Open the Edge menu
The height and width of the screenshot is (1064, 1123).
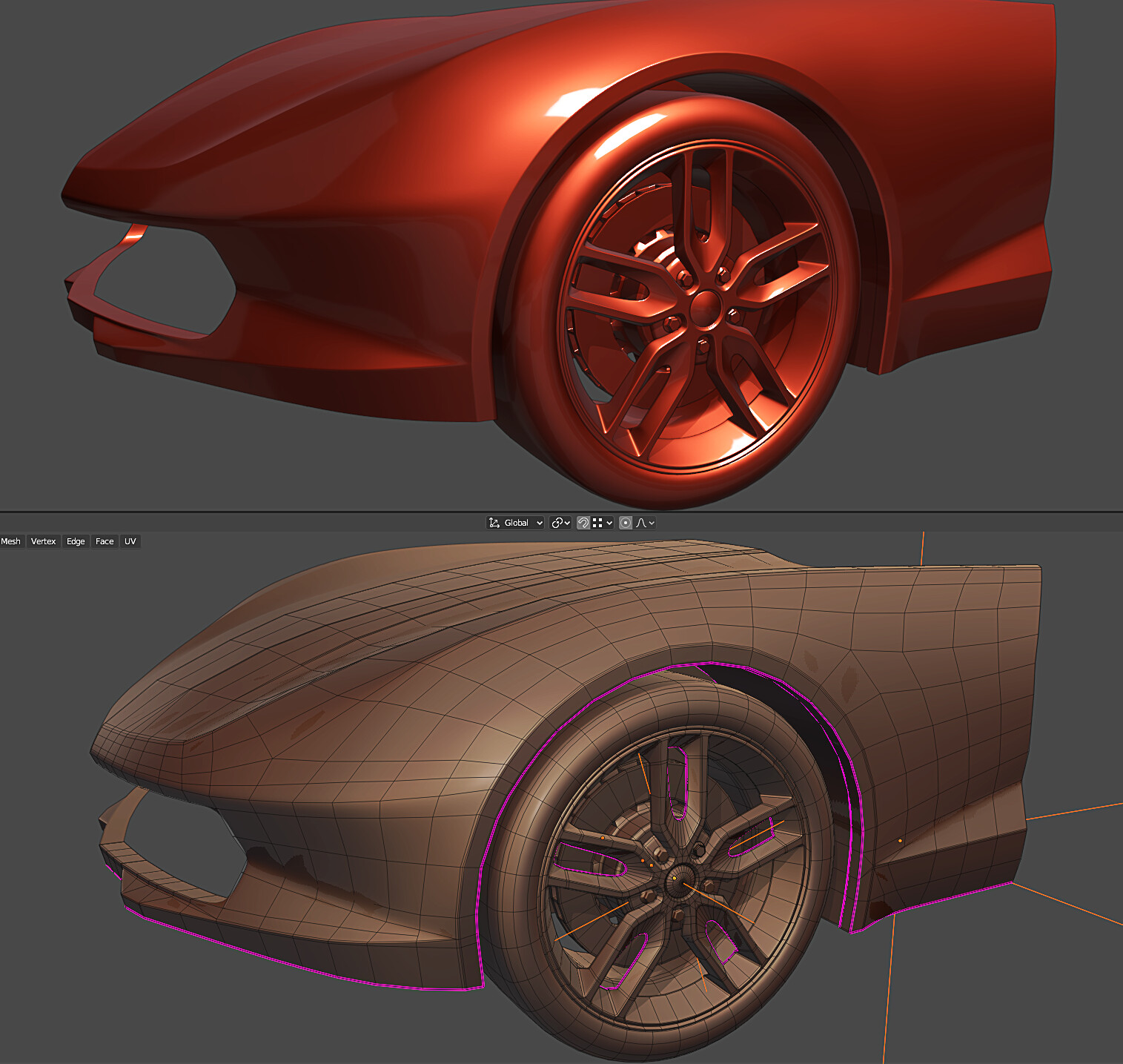click(76, 541)
